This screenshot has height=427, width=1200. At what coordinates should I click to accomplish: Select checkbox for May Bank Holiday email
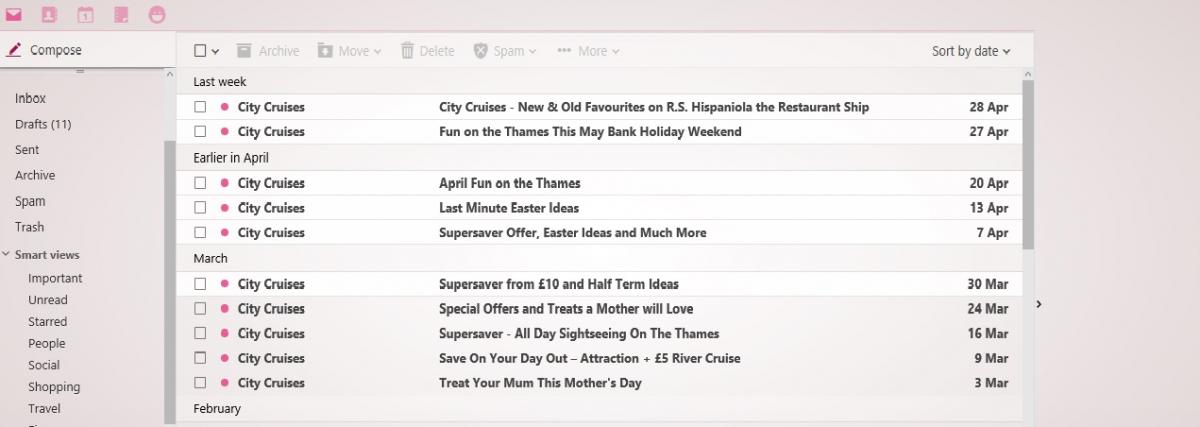click(200, 131)
